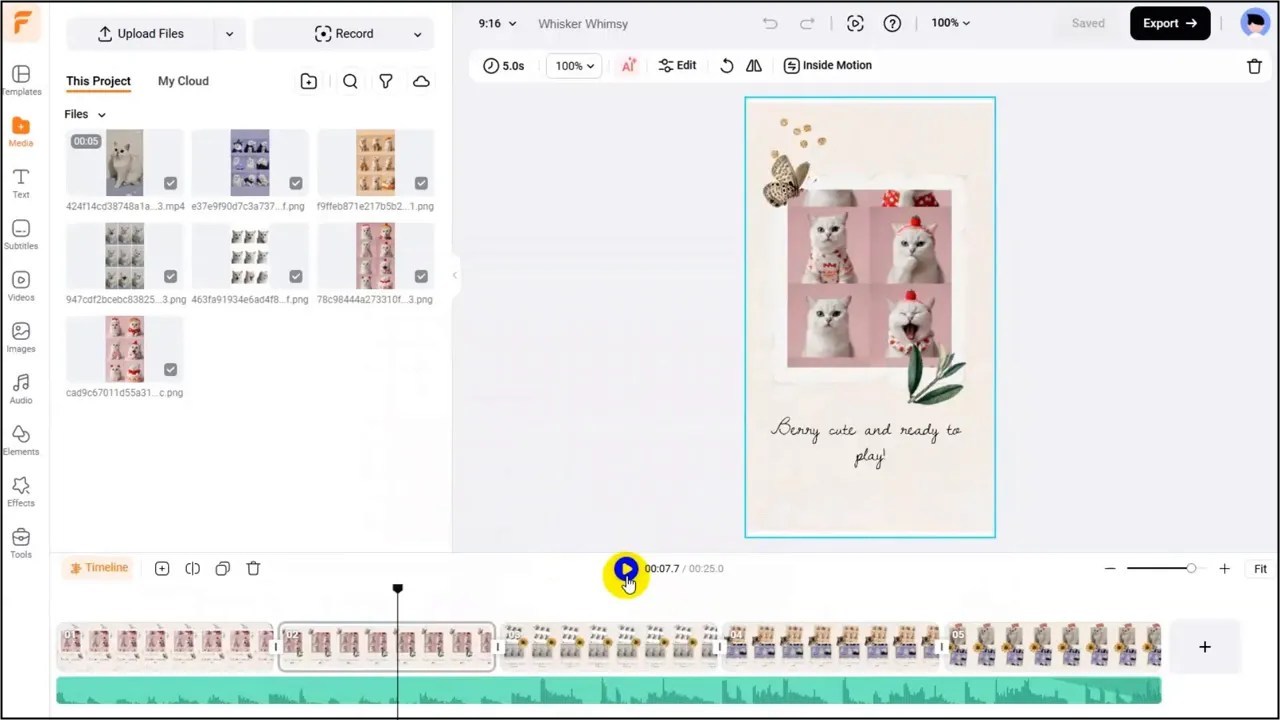Screen dimensions: 1280x720
Task: Delete the selected element with trash icon
Action: tap(1254, 65)
